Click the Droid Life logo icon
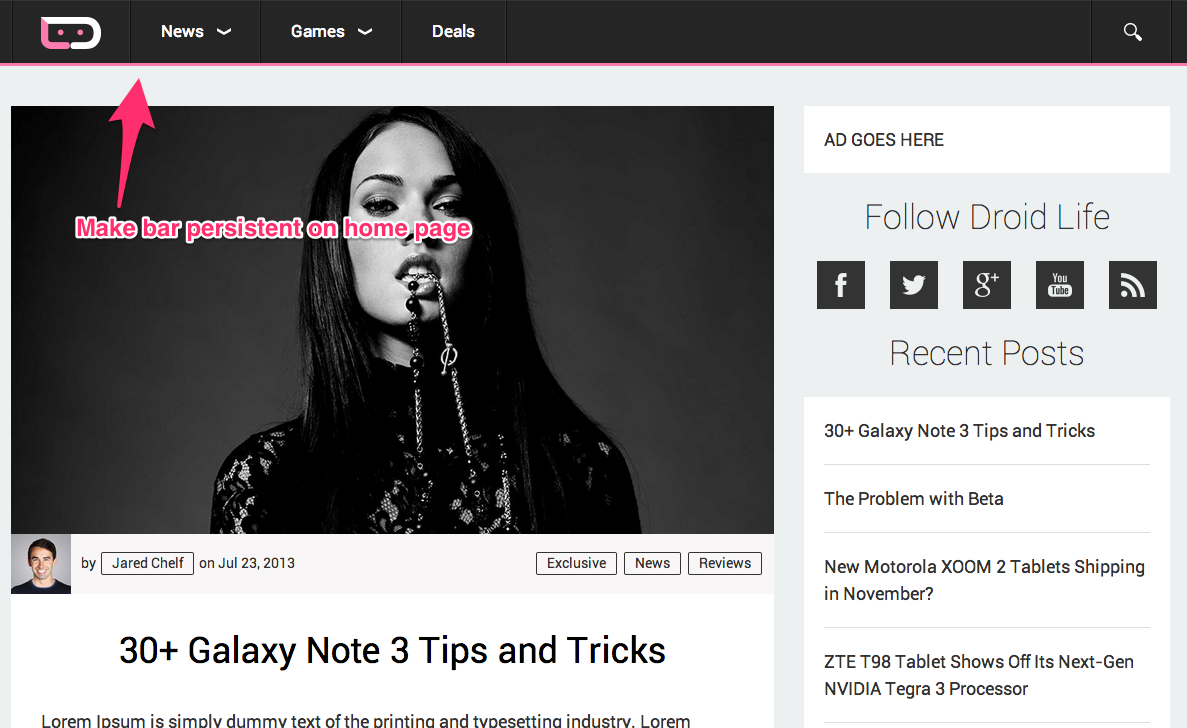The height and width of the screenshot is (728, 1187). pos(70,33)
